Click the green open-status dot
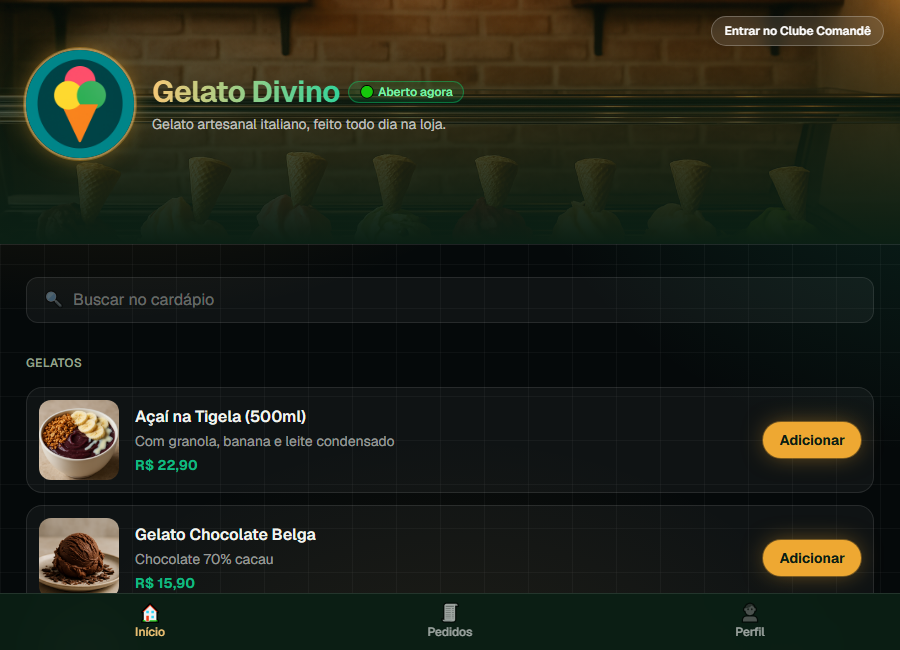Viewport: 900px width, 650px height. [367, 92]
